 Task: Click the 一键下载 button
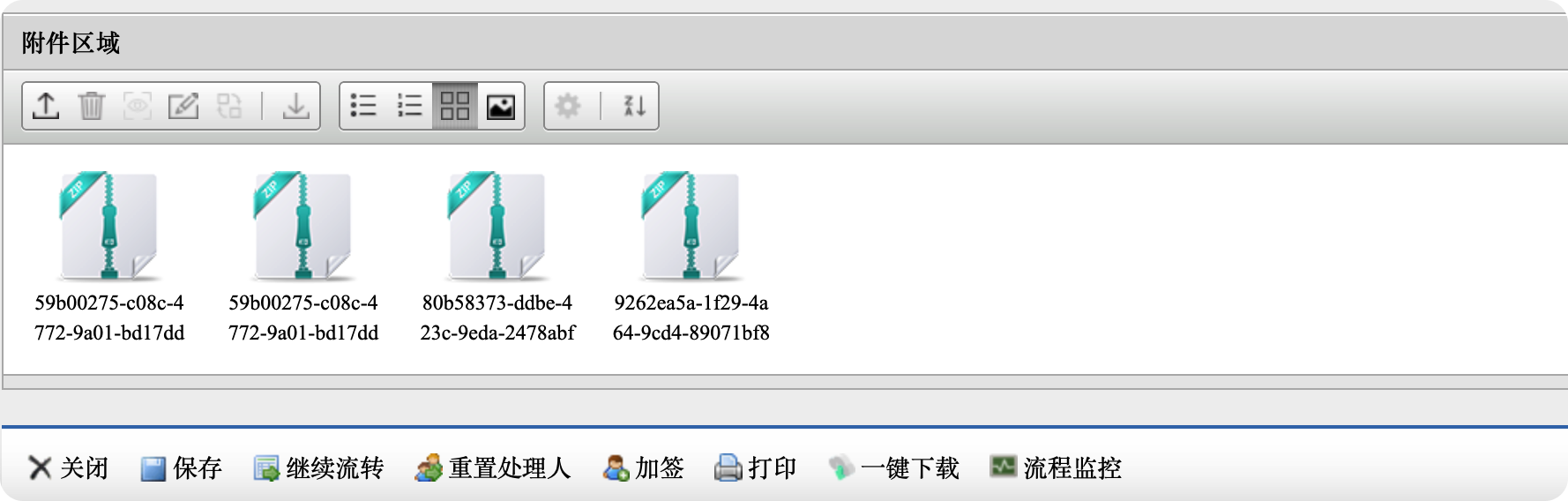(893, 467)
